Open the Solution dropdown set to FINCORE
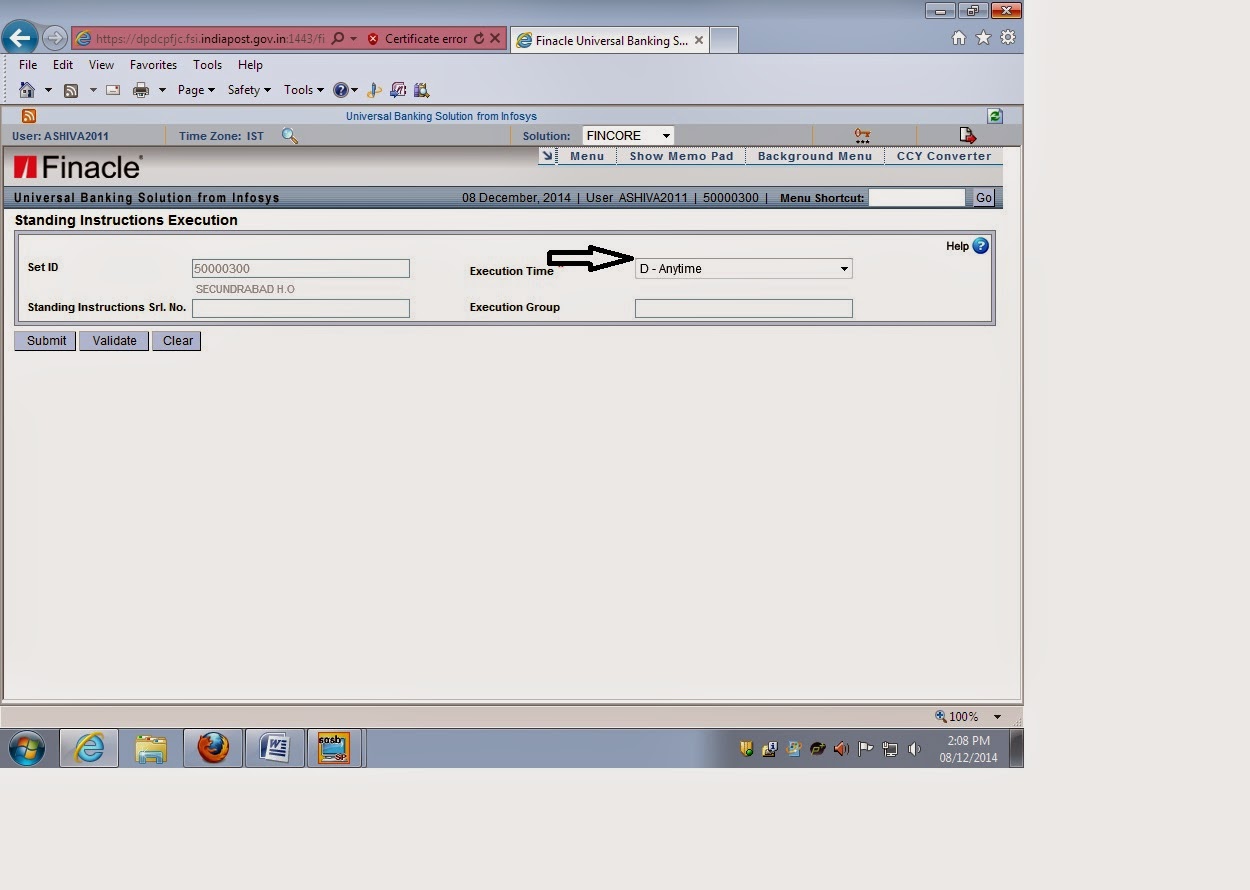This screenshot has width=1250, height=890. coord(664,135)
